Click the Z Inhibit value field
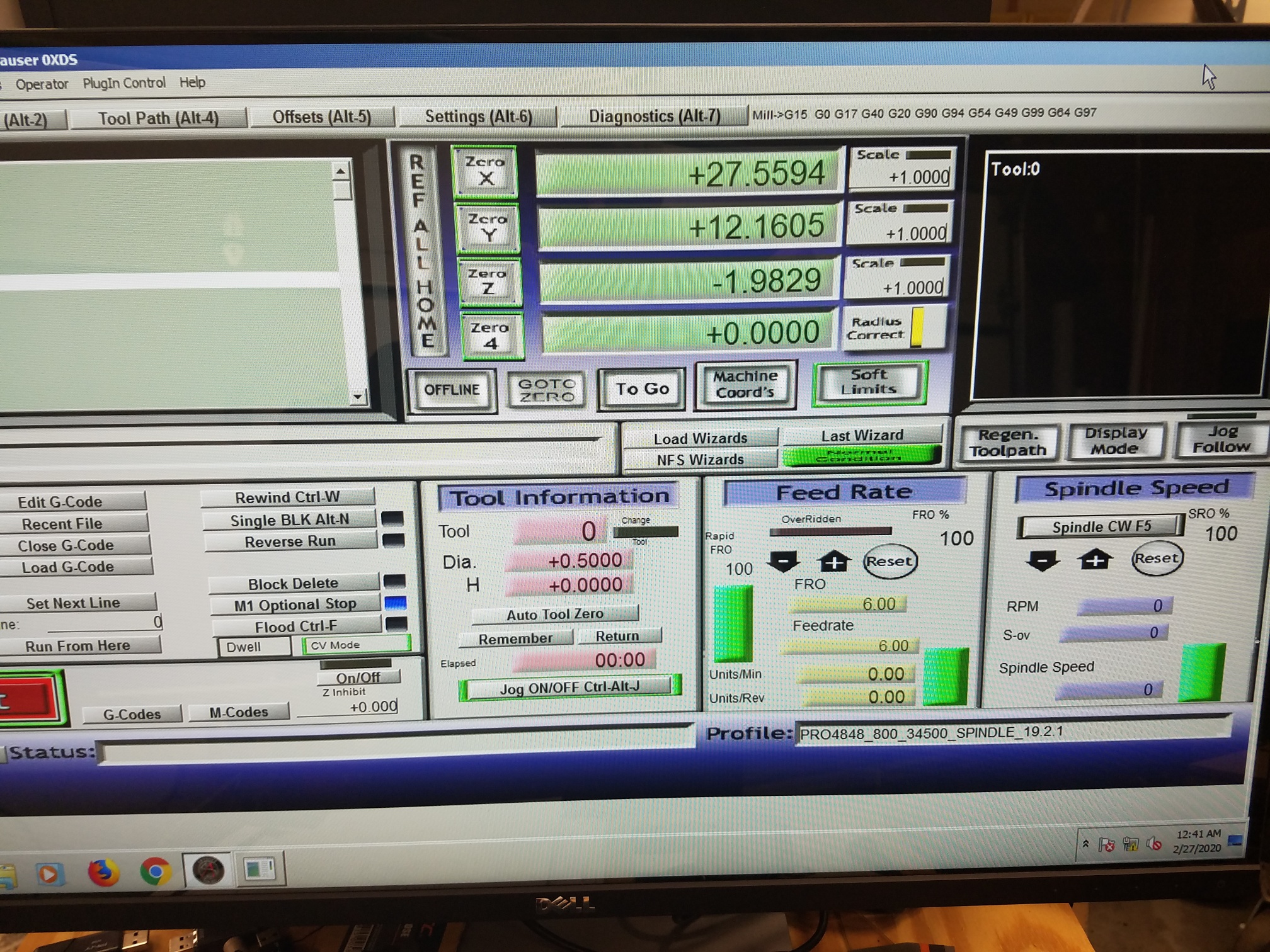Screen dimensions: 1270x952 coord(348,707)
